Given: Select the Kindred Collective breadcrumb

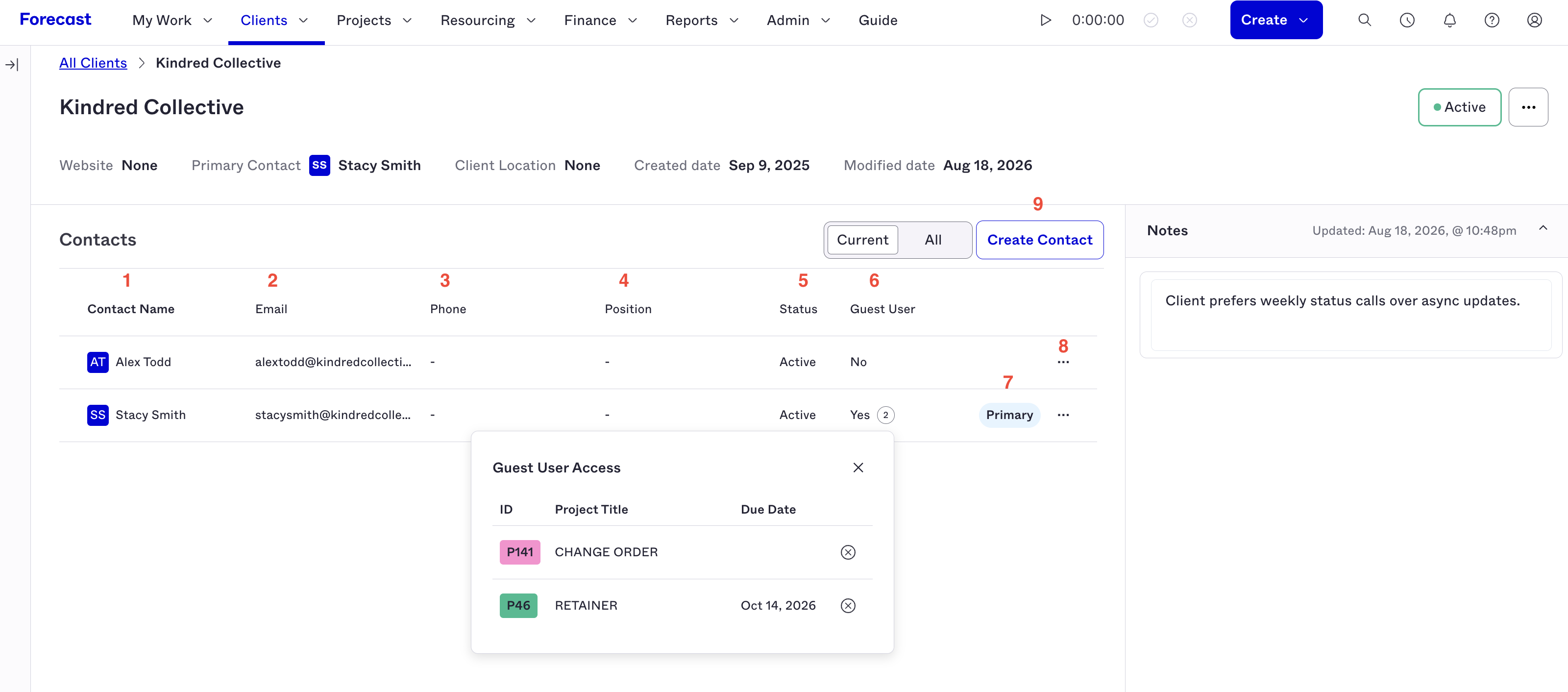Looking at the screenshot, I should pyautogui.click(x=218, y=63).
